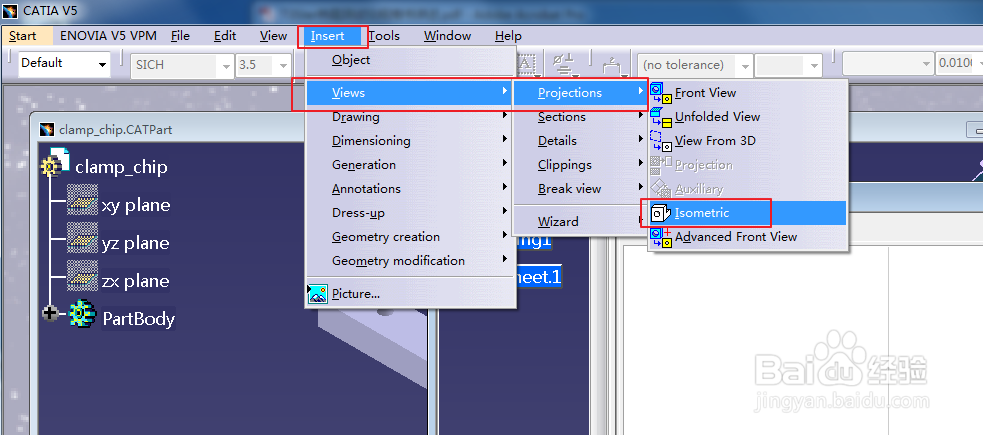Open the Window menu

pos(448,36)
